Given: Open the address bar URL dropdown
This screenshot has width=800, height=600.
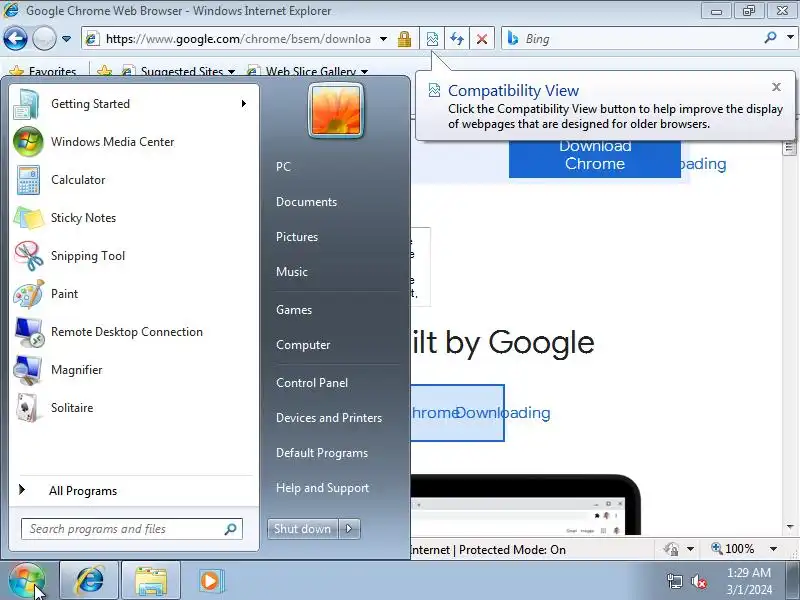Looking at the screenshot, I should coord(383,39).
